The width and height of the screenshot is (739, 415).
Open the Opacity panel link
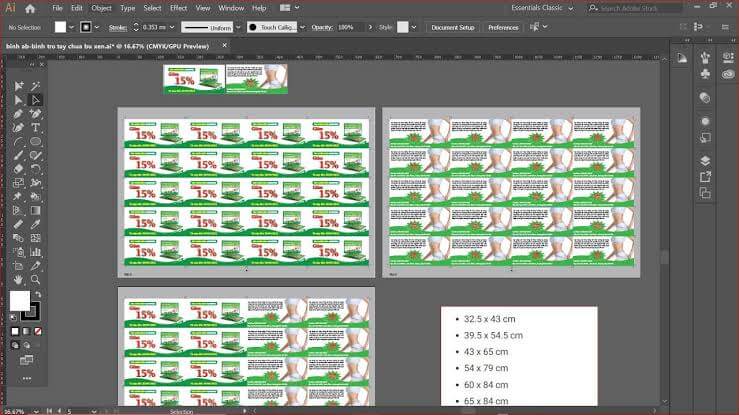322,27
